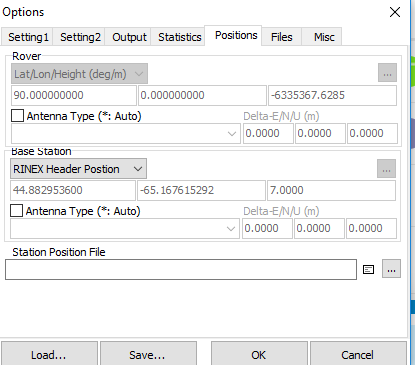Open Rover Lat/Lon/Height position type dropdown

pos(79,74)
